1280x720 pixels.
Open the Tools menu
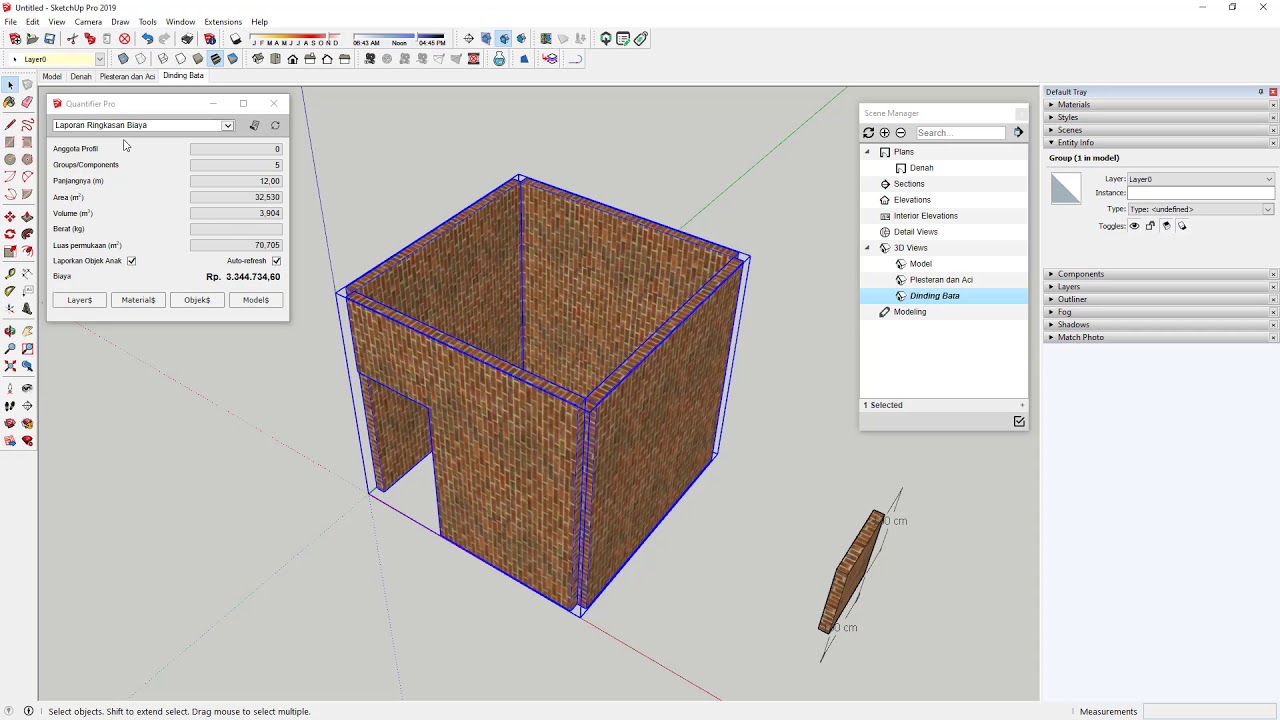[147, 22]
